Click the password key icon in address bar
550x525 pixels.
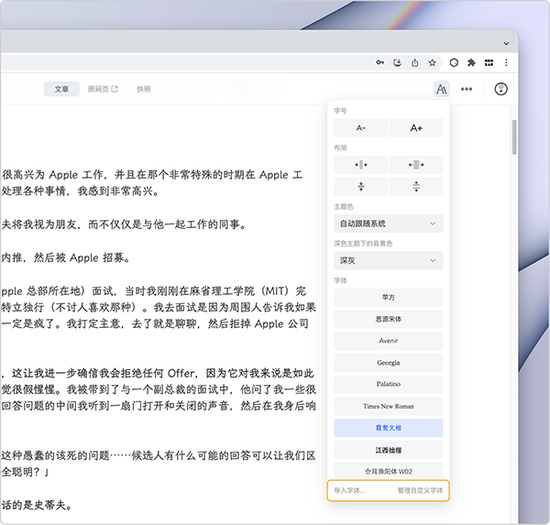pos(380,63)
